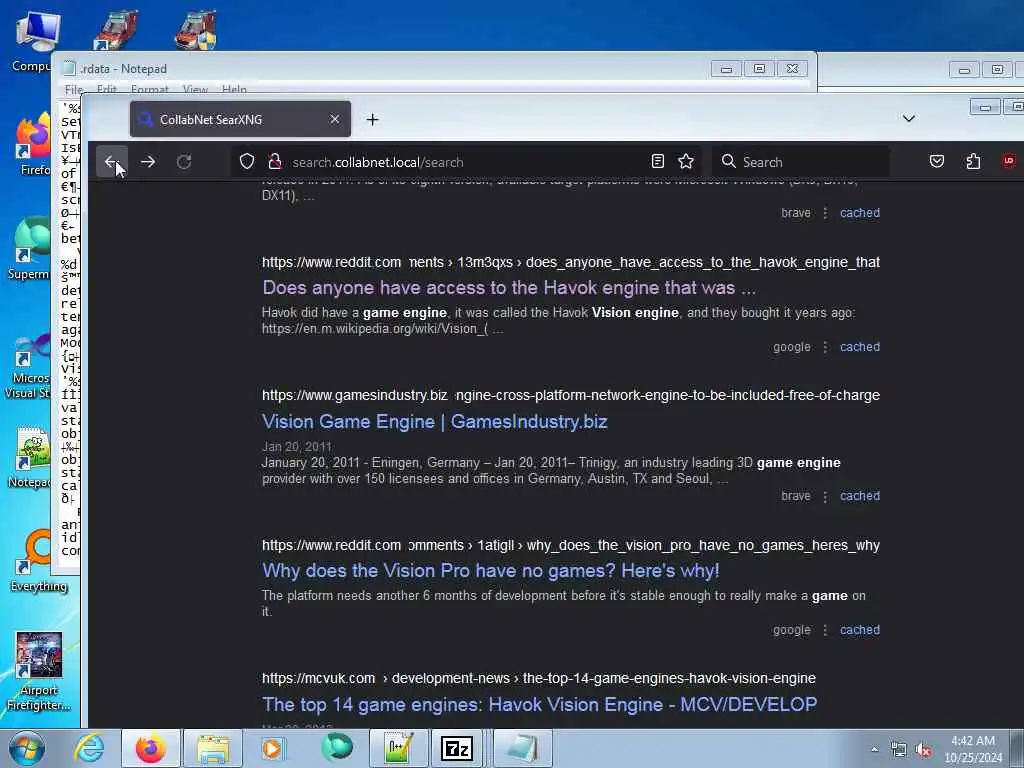This screenshot has height=768, width=1024.
Task: Click the magnifier icon in search box
Action: (x=729, y=161)
